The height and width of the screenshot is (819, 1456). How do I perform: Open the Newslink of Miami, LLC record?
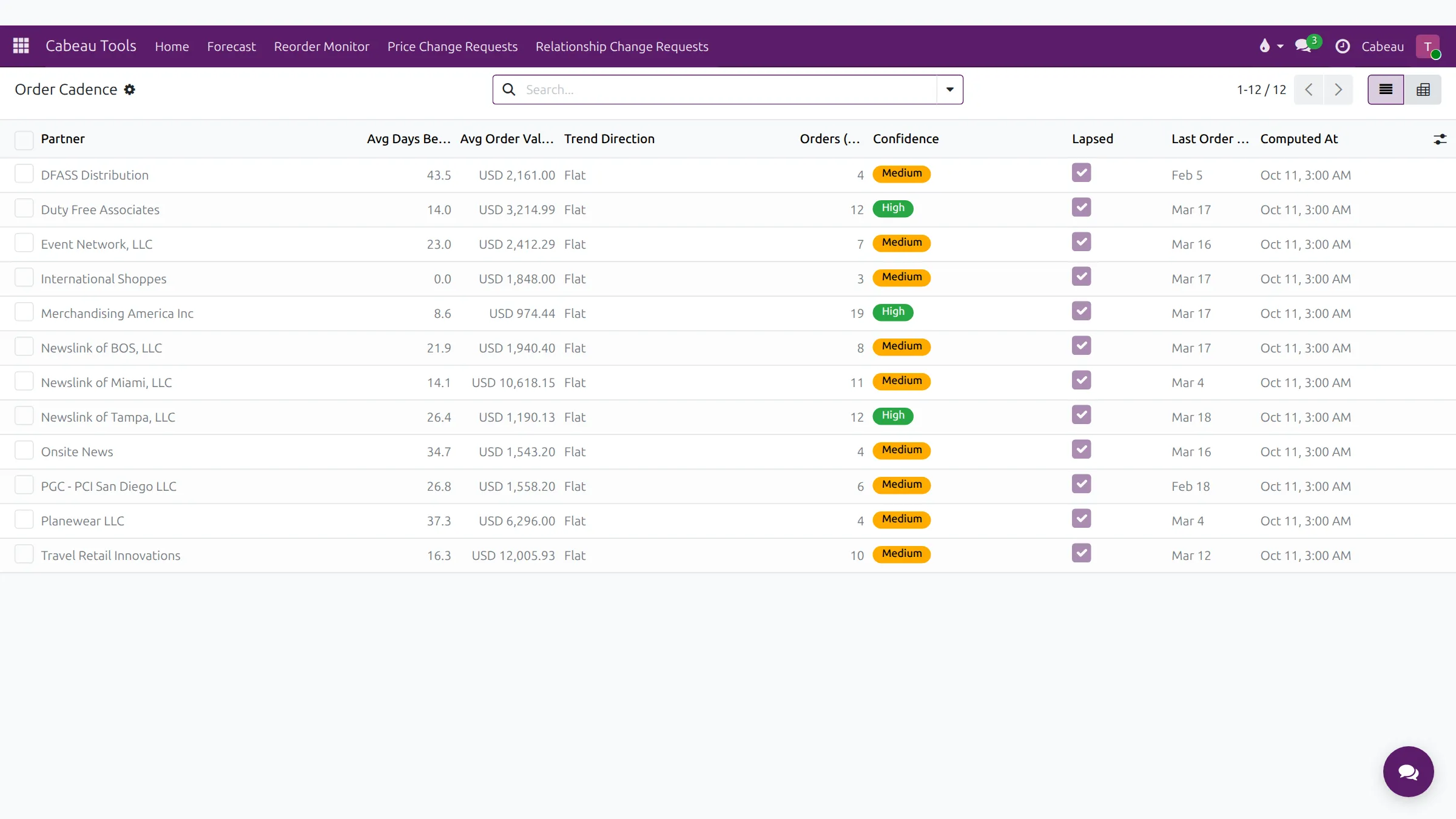(x=107, y=382)
